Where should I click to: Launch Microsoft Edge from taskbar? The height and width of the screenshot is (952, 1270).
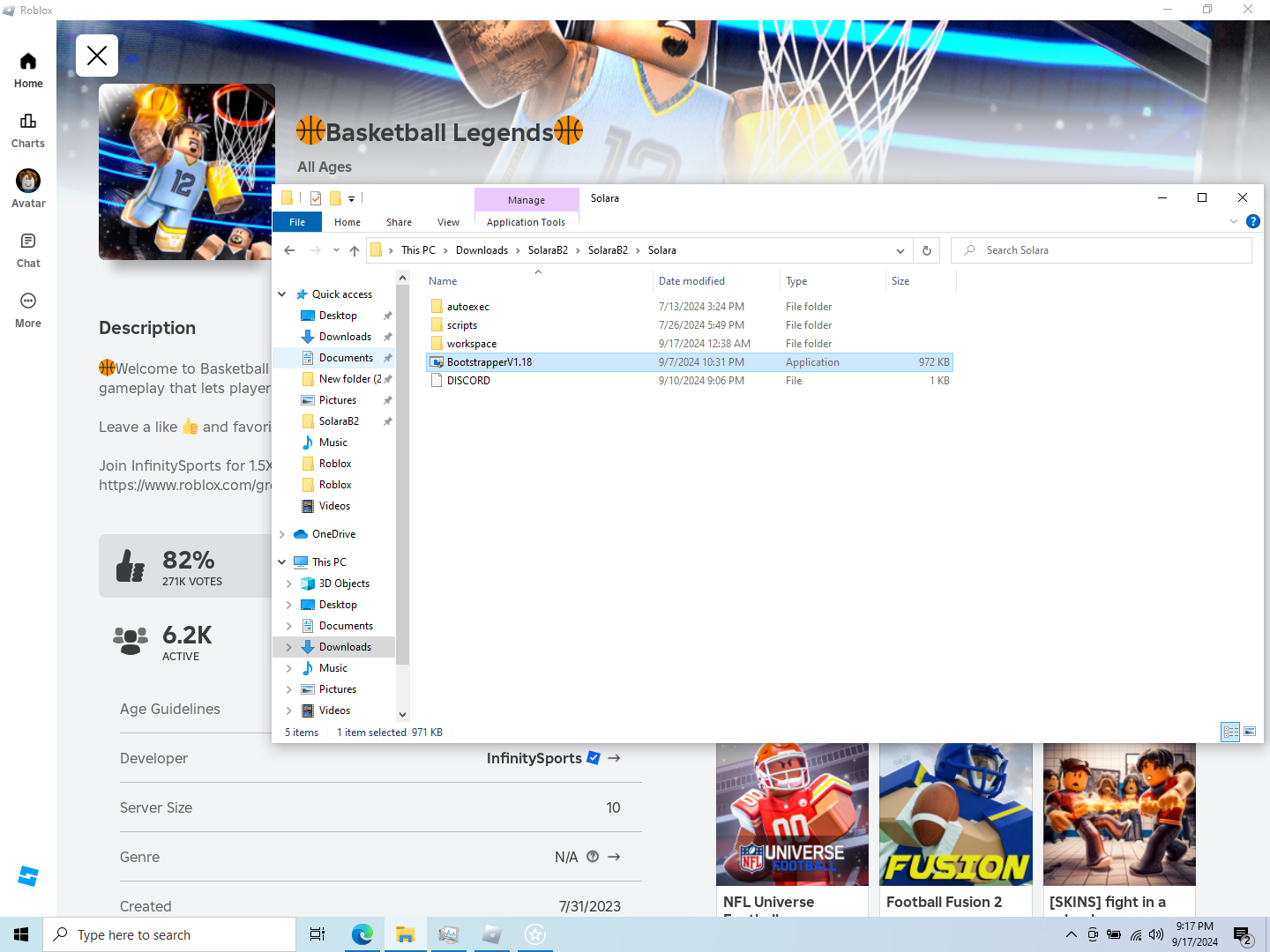pos(362,934)
